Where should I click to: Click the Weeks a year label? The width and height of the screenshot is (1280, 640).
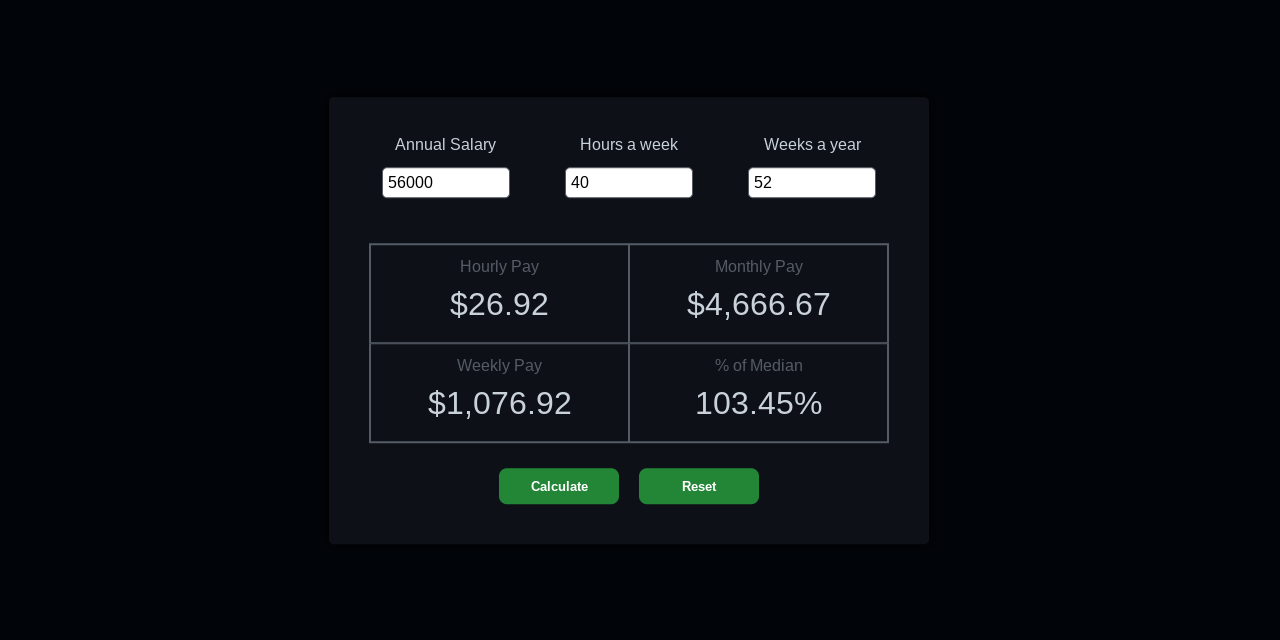(812, 145)
